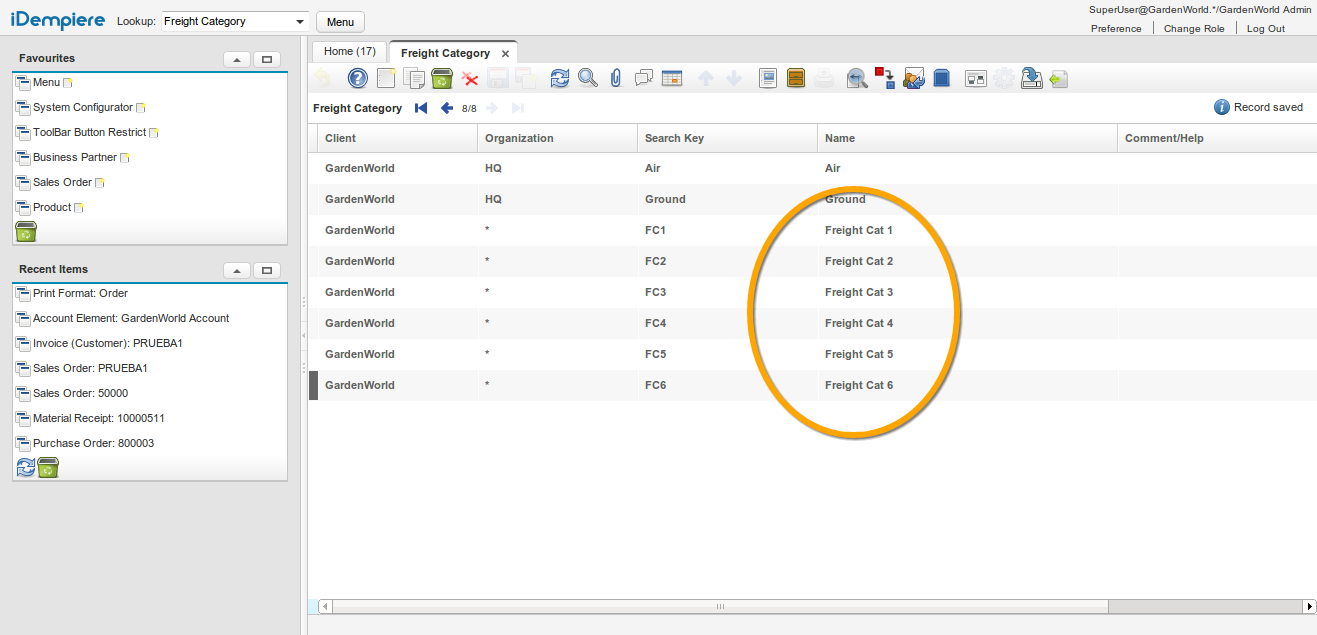Collapse the Favourites panel
This screenshot has height=635, width=1317.
point(237,59)
